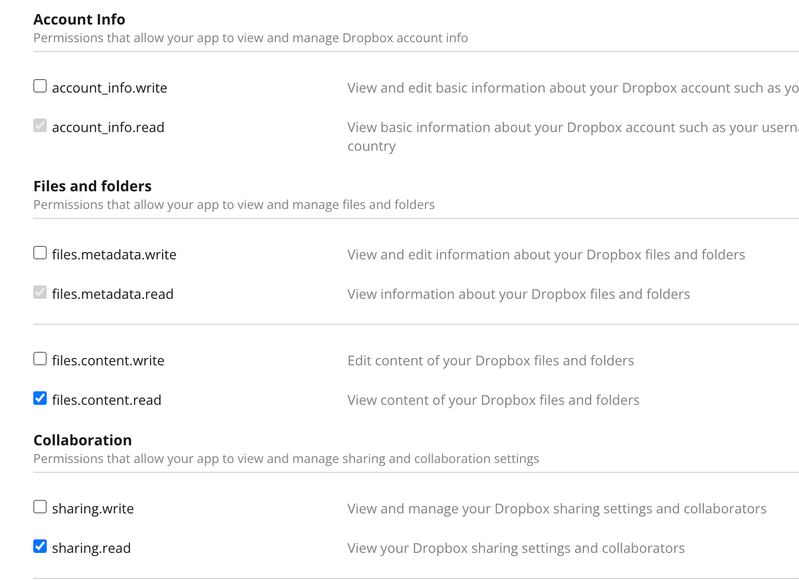Click the Files and folders heading
The width and height of the screenshot is (799, 580).
coord(92,186)
